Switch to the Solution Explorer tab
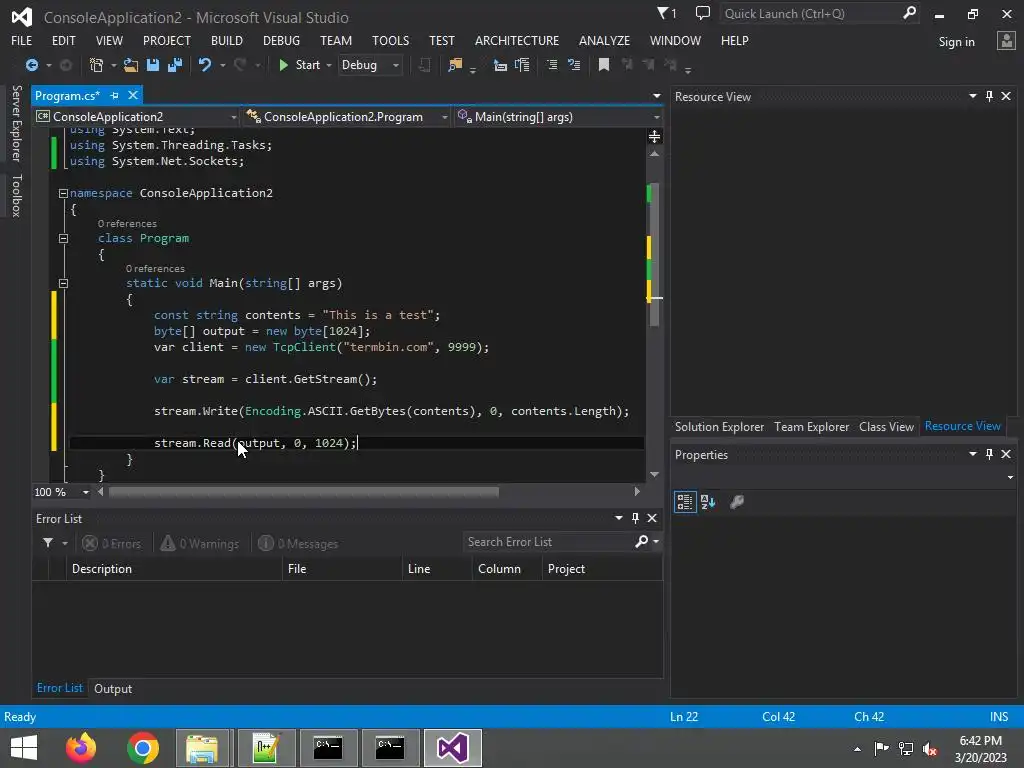Viewport: 1024px width, 768px height. point(719,426)
